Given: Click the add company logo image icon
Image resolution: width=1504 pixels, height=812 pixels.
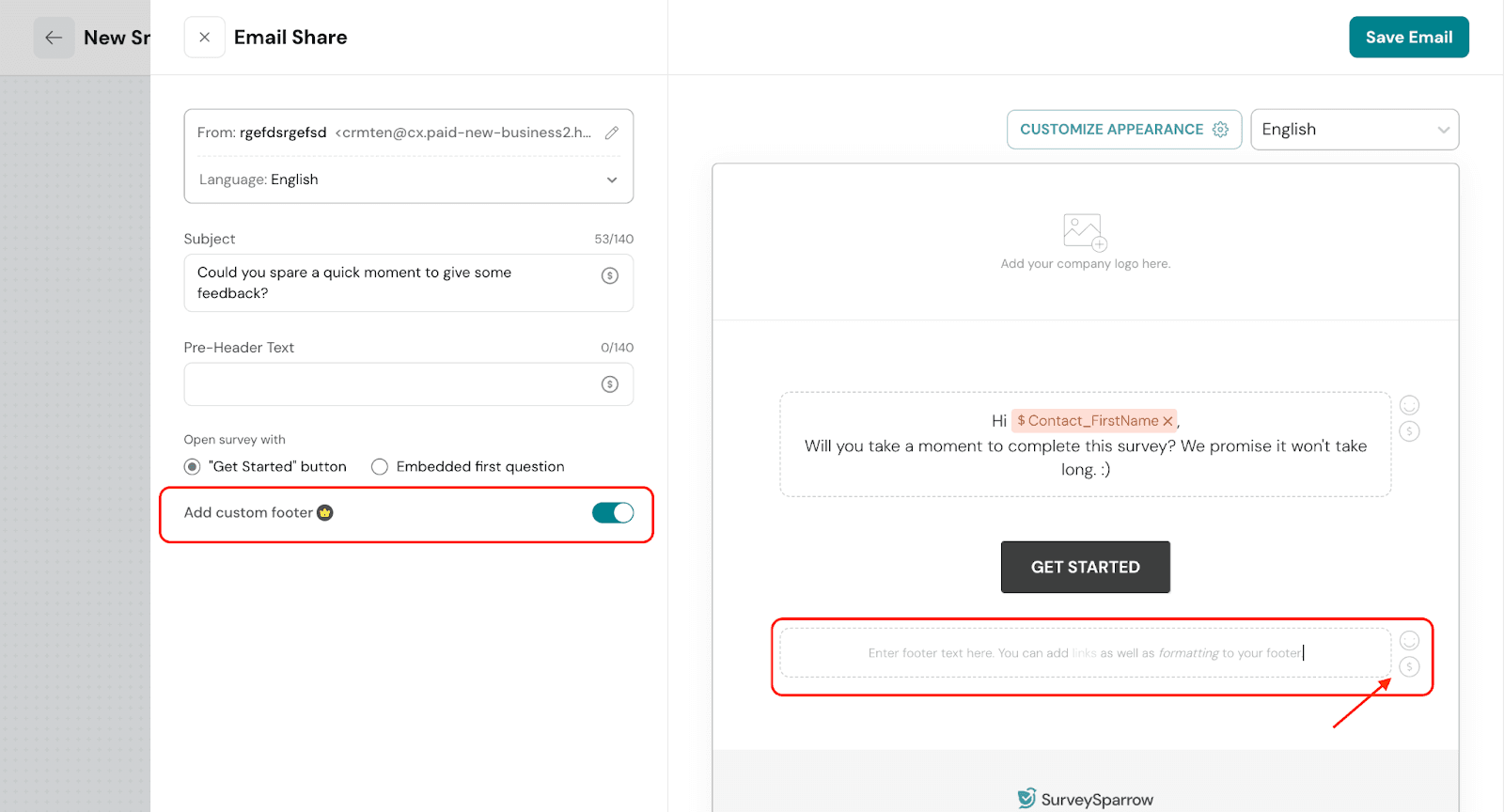Looking at the screenshot, I should coord(1085,231).
